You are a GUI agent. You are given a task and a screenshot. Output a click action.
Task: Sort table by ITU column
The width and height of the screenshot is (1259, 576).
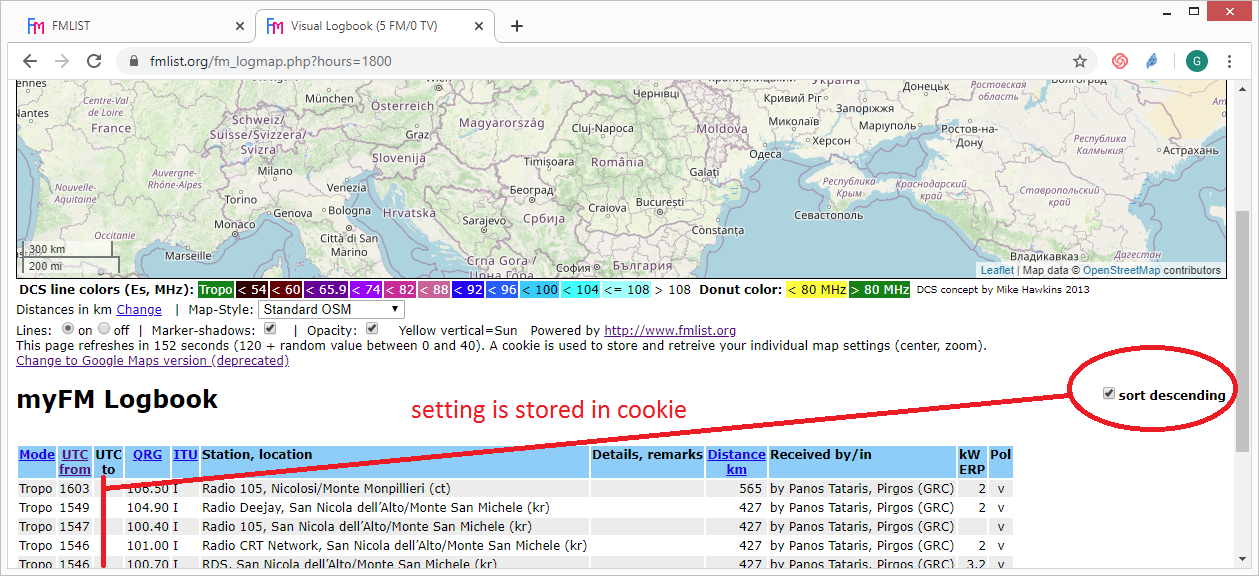pos(185,454)
